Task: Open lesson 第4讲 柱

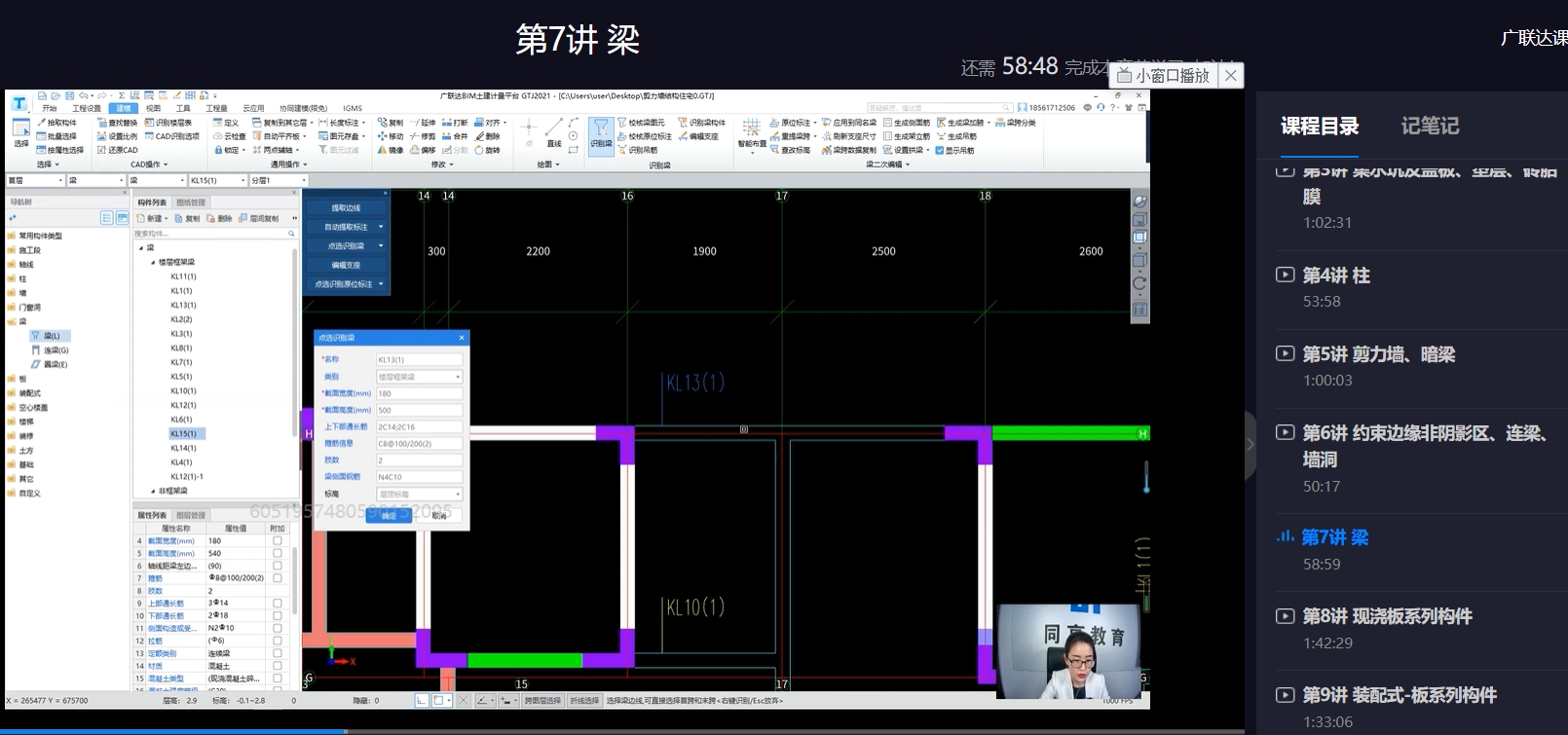Action: point(1336,276)
